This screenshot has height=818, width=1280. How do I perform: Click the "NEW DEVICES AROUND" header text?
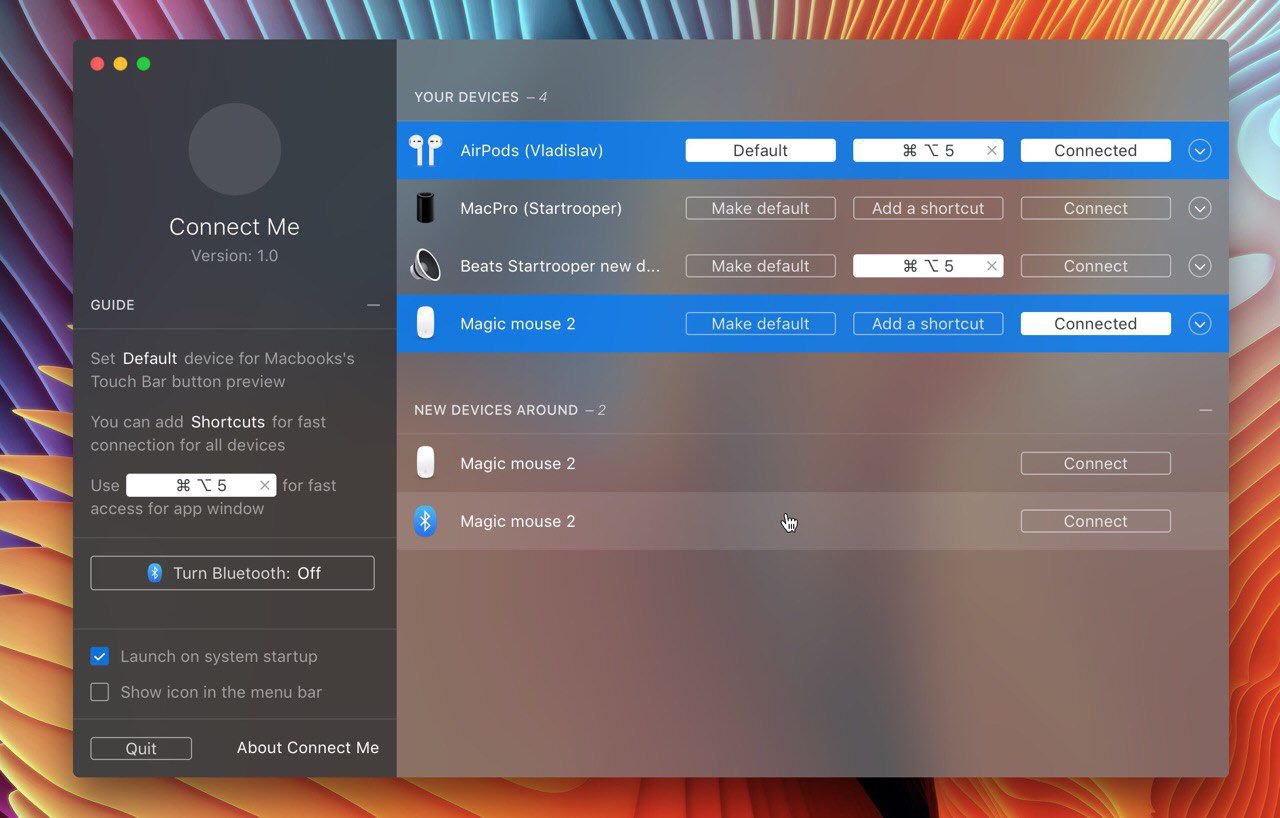[x=496, y=410]
